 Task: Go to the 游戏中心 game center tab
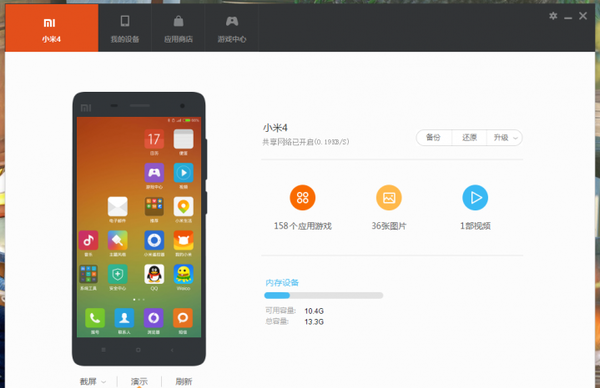pyautogui.click(x=232, y=28)
